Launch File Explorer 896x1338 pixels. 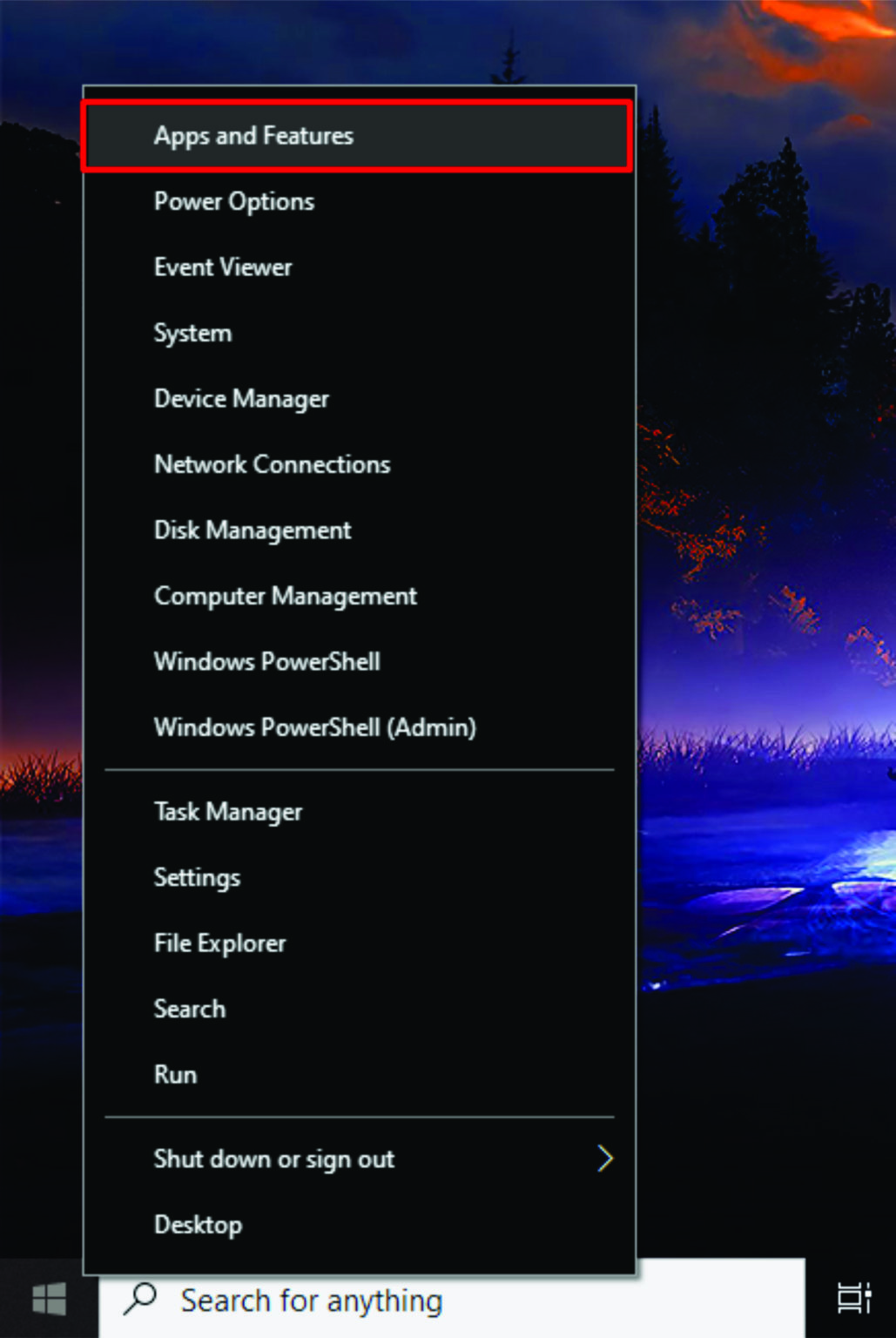coord(219,943)
